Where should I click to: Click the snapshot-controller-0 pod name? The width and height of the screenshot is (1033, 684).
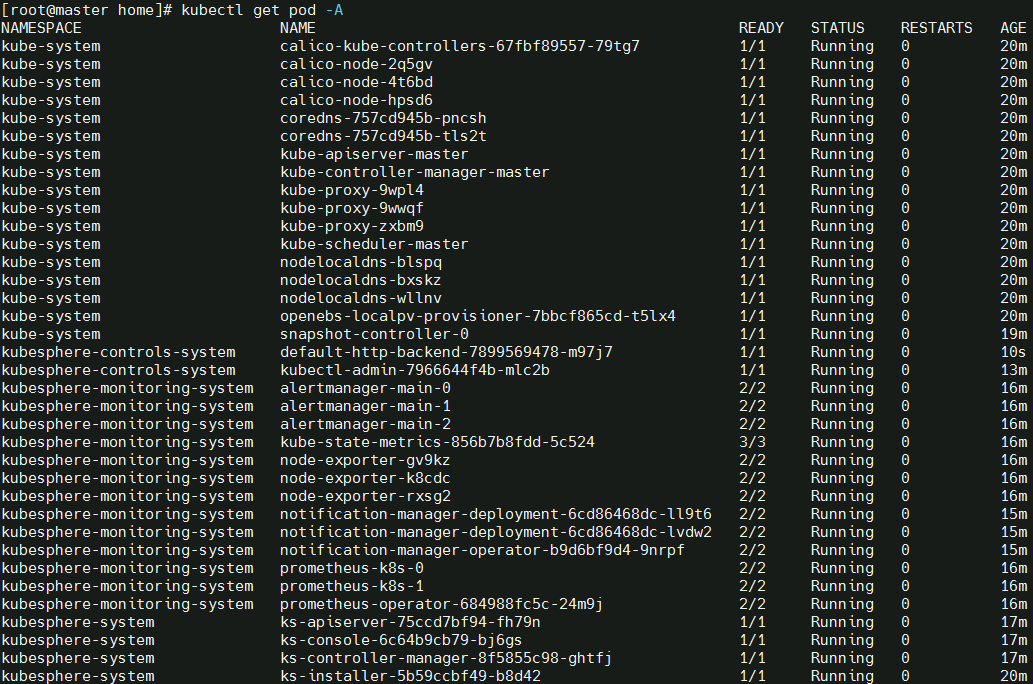click(374, 334)
